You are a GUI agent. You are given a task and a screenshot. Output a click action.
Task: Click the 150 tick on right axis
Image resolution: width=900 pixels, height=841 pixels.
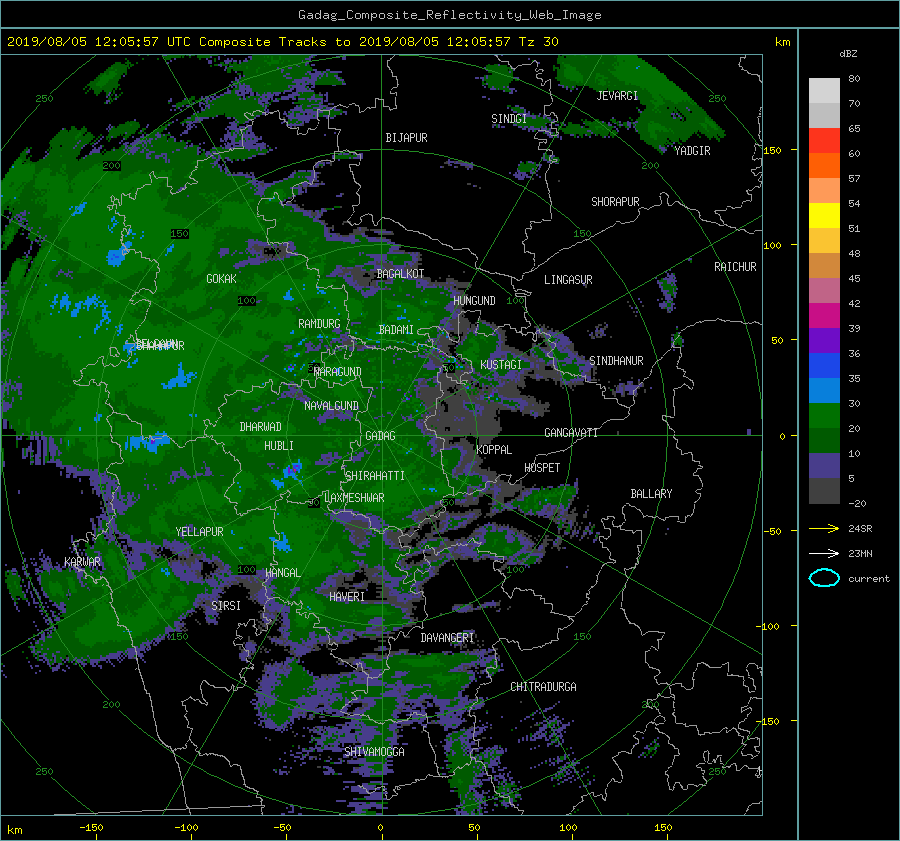(x=772, y=150)
